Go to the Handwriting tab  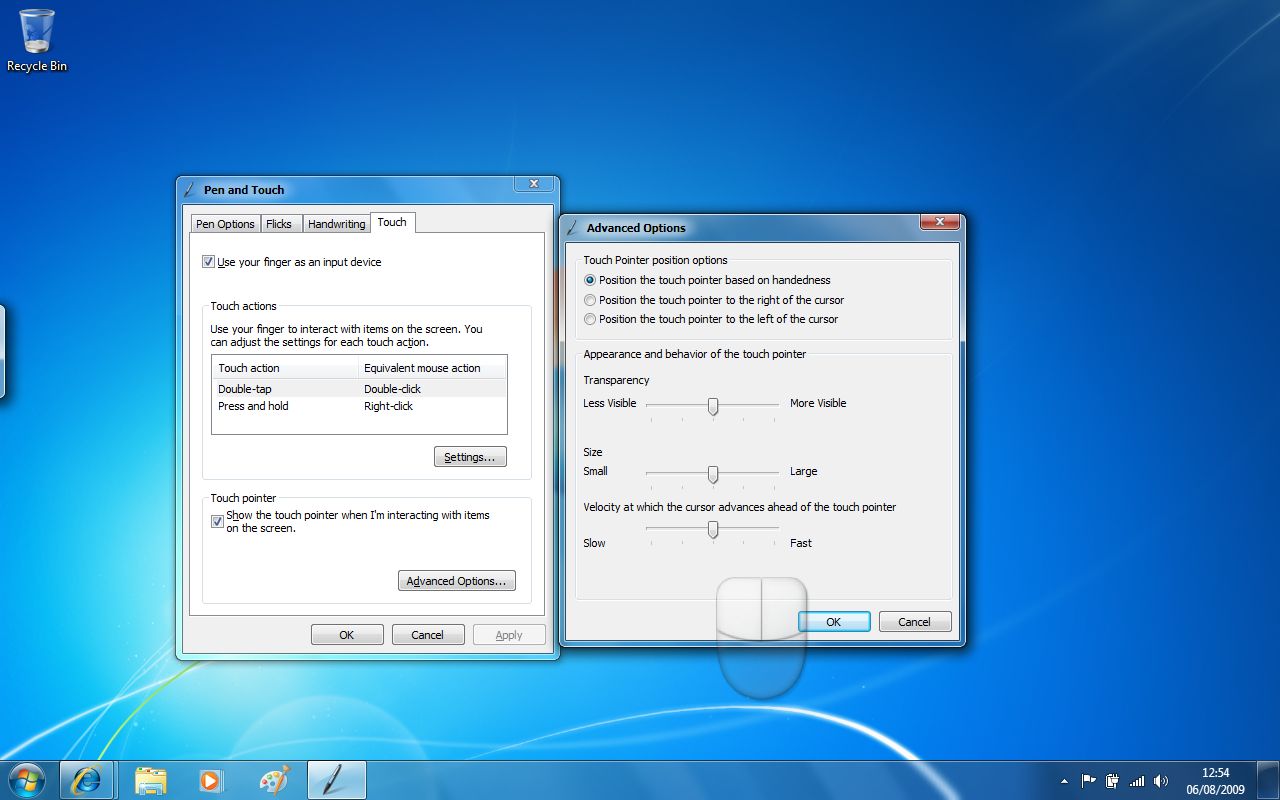click(337, 224)
